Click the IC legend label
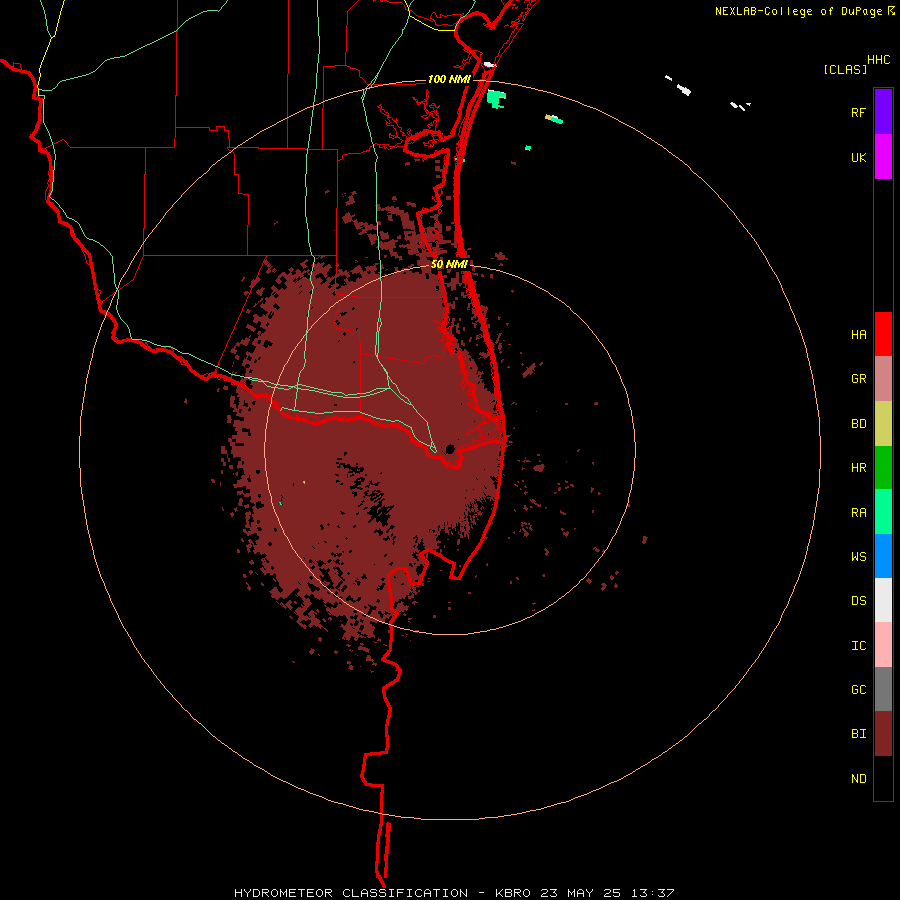This screenshot has height=900, width=900. [x=858, y=646]
